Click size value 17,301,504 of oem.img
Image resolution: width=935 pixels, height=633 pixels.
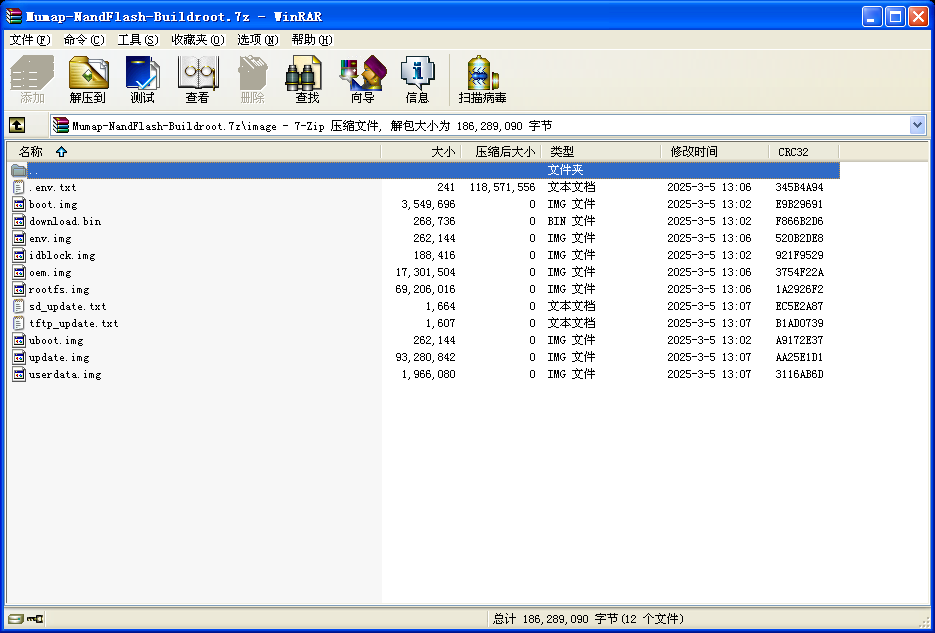[x=425, y=272]
